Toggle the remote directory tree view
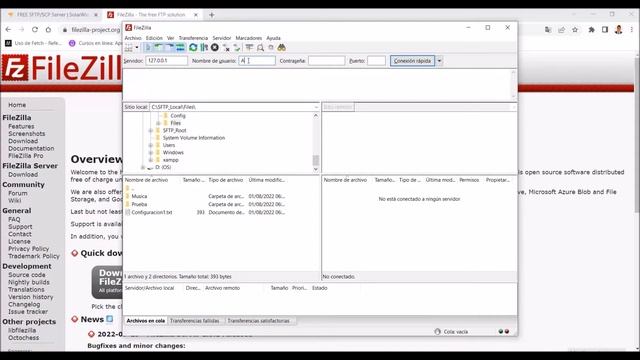The height and width of the screenshot is (360, 640). 169,48
